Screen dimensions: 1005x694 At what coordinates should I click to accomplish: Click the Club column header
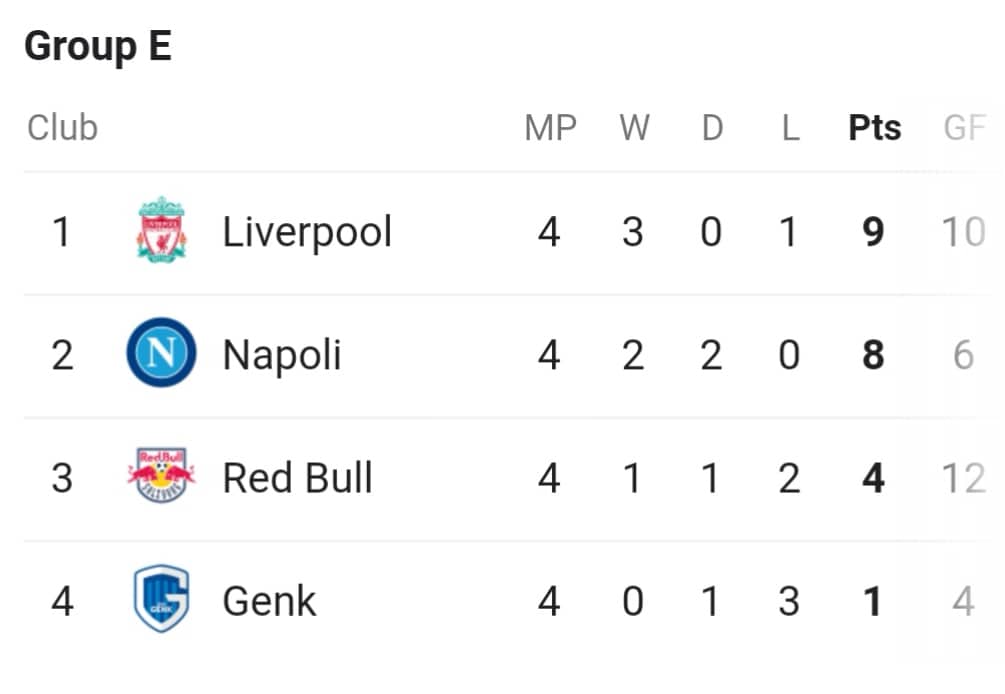coord(62,128)
